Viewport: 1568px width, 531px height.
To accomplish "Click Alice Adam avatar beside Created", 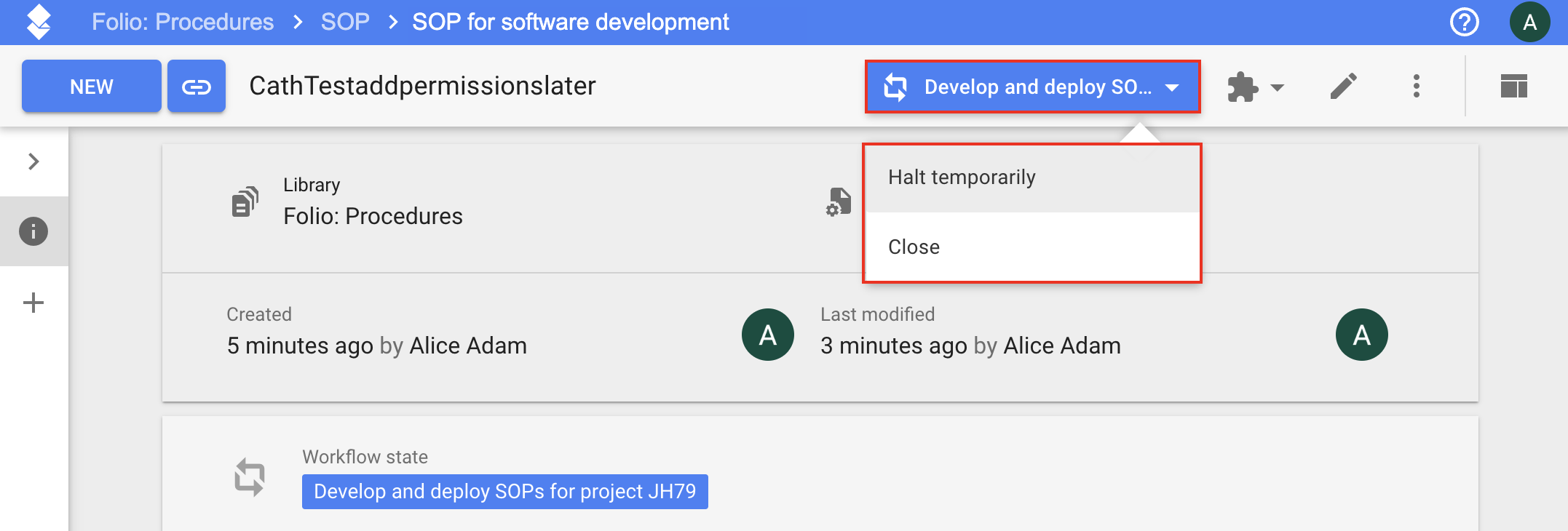I will coord(767,335).
